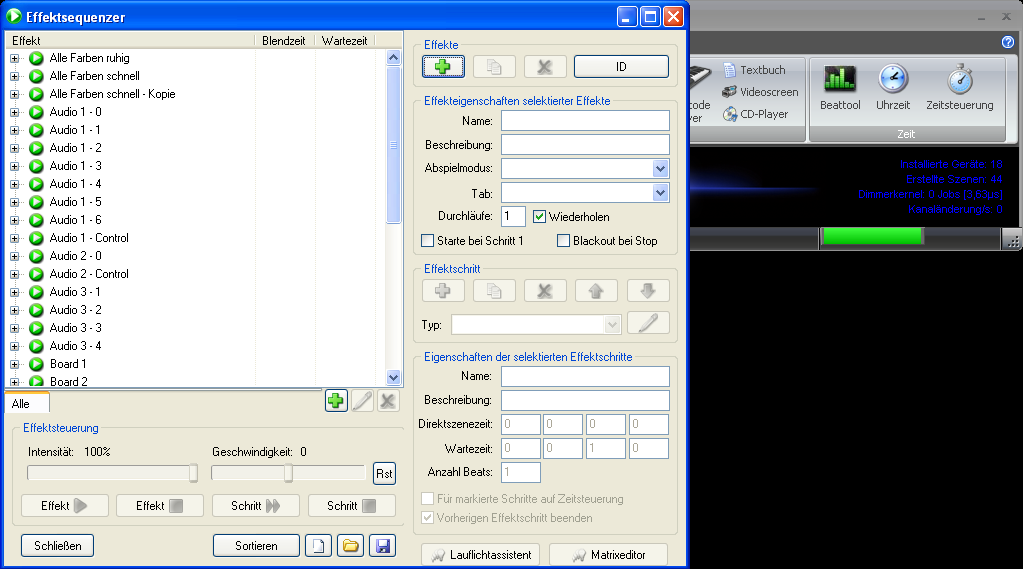Click the save disk icon
Image resolution: width=1023 pixels, height=569 pixels.
click(x=382, y=546)
